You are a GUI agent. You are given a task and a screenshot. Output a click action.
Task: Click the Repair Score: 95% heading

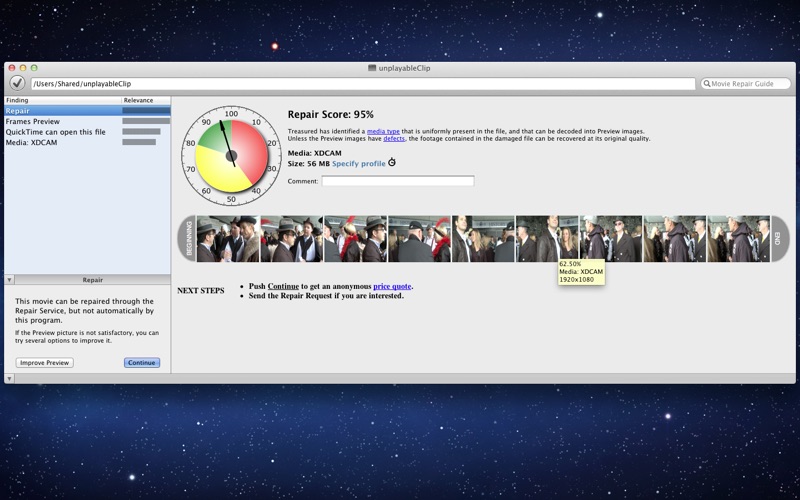pyautogui.click(x=331, y=114)
